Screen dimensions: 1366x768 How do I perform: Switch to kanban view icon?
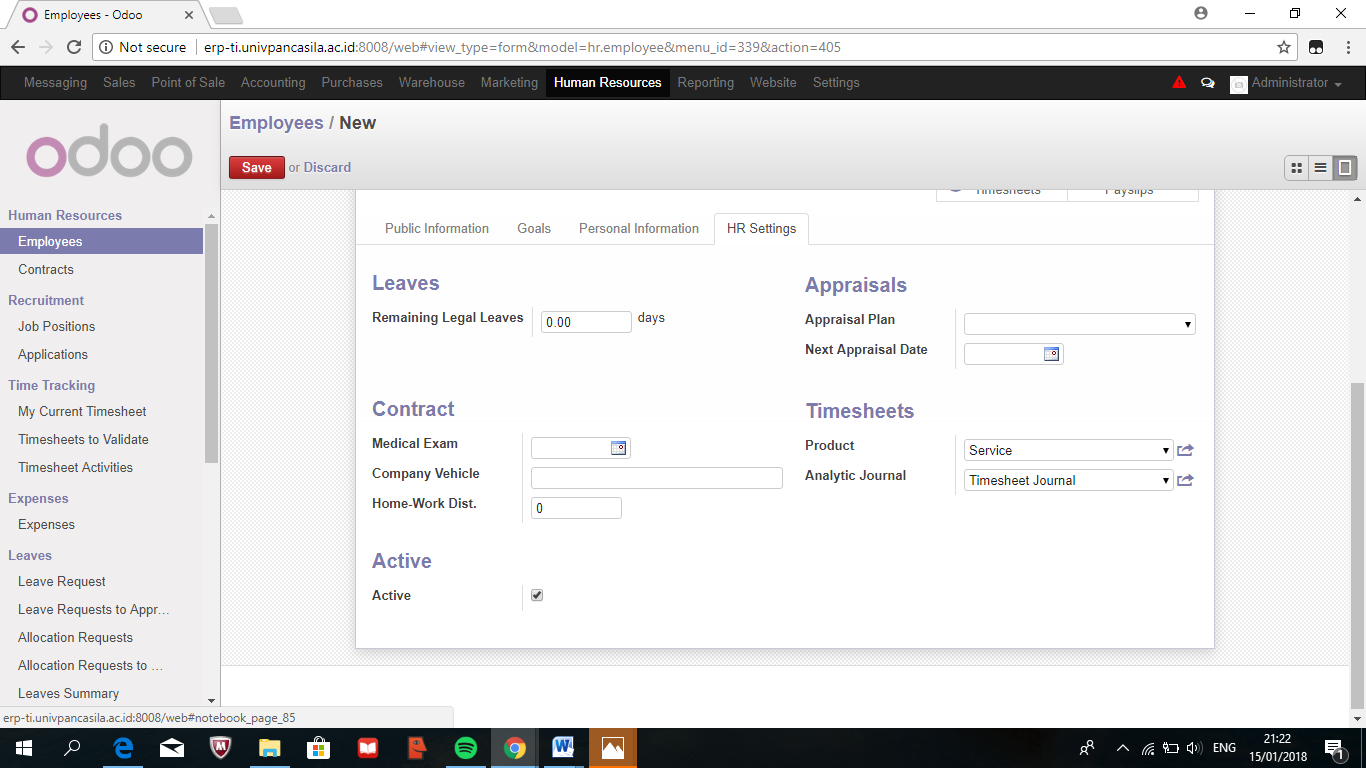(x=1296, y=168)
